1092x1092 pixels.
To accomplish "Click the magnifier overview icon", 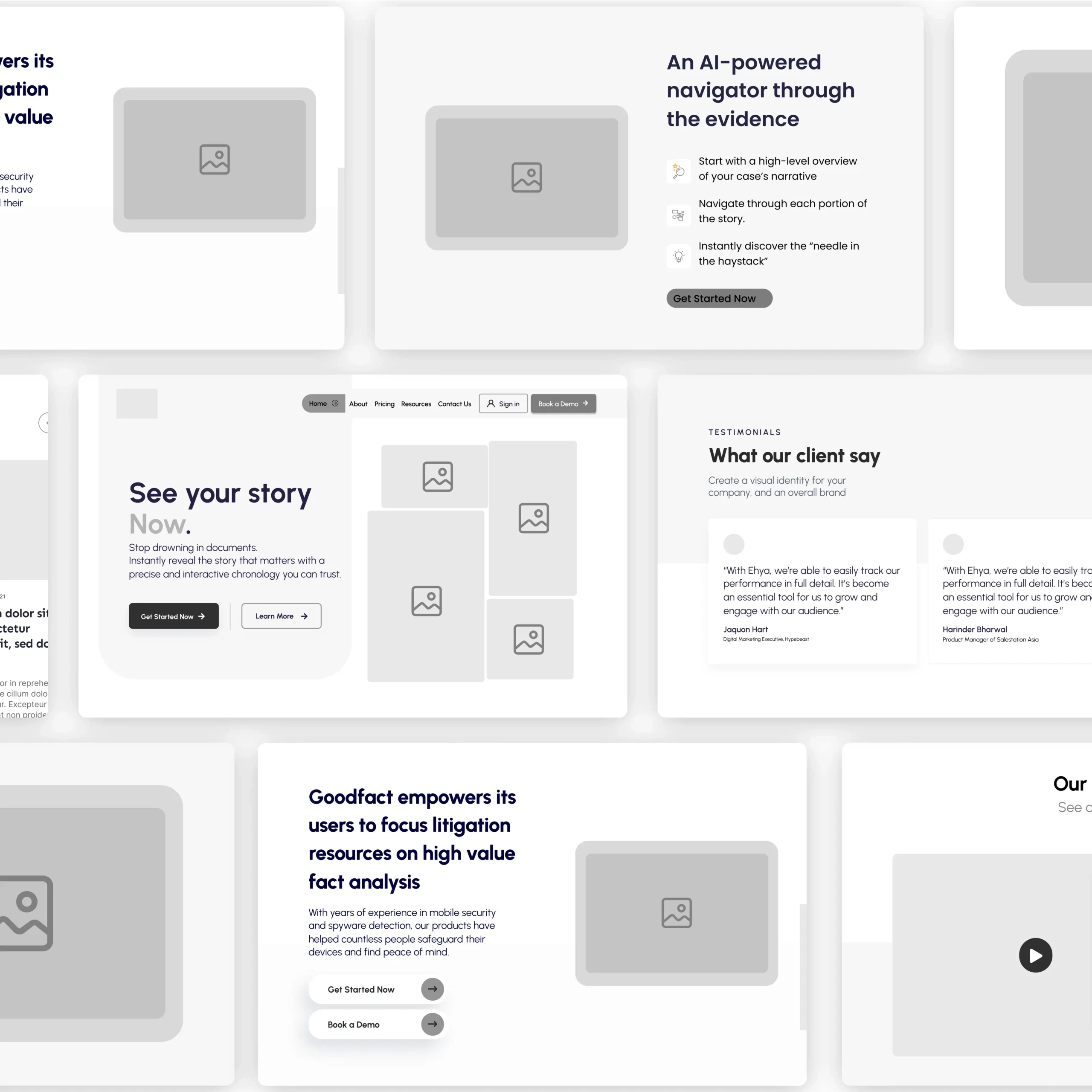I will [678, 171].
